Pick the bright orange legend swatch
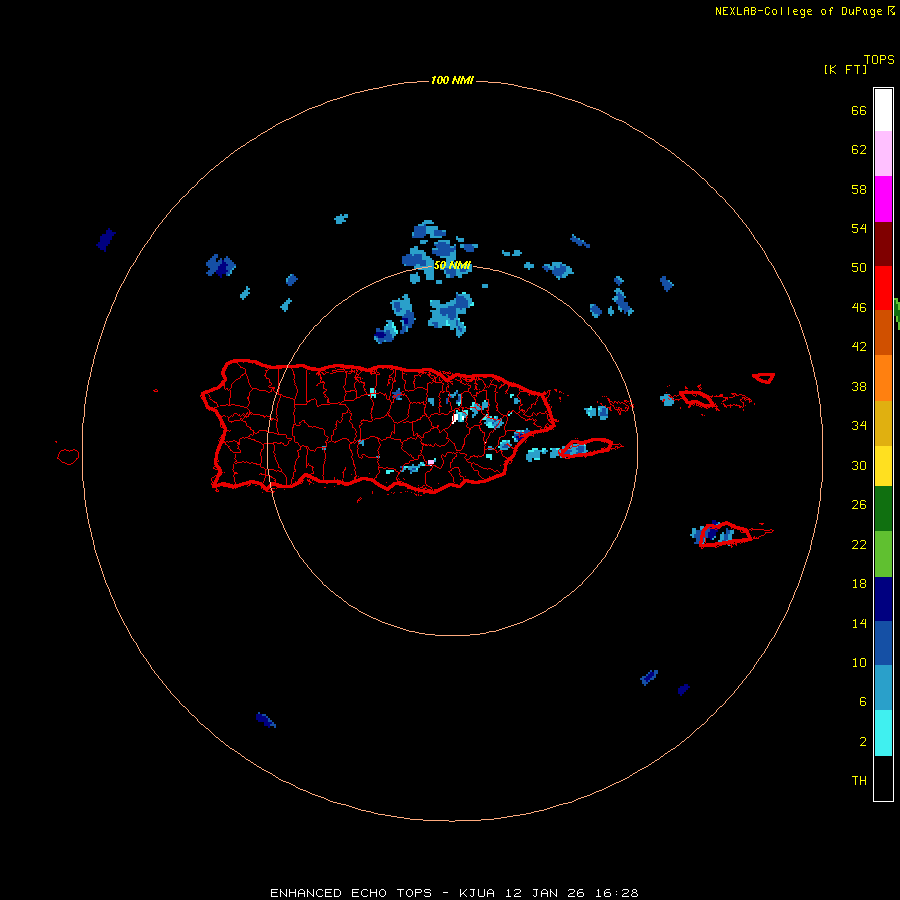900x900 pixels. 883,378
